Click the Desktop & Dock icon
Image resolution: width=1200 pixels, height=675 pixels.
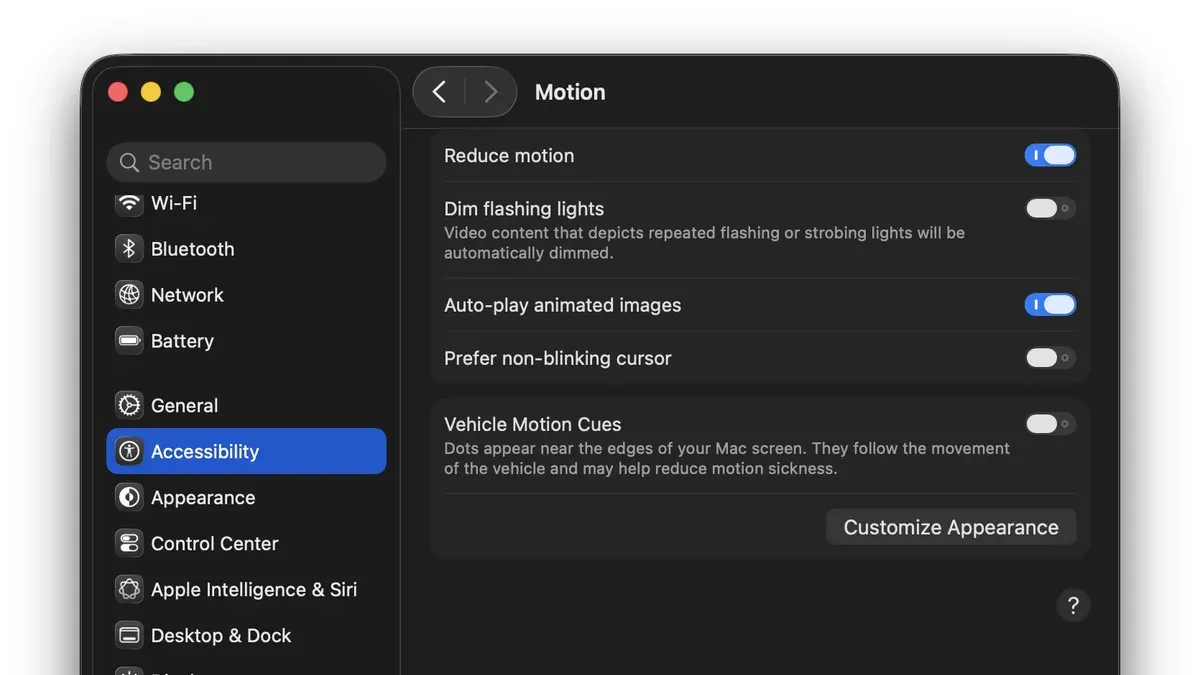point(129,635)
